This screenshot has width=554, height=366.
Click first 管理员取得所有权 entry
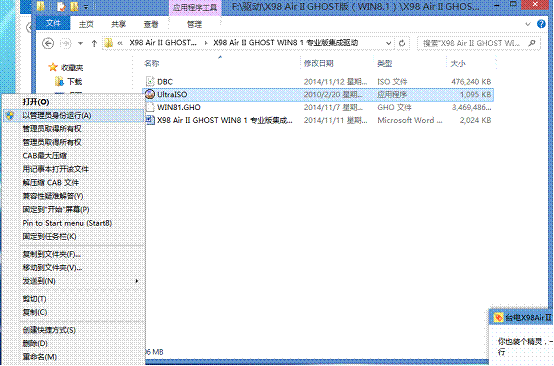tap(74, 129)
